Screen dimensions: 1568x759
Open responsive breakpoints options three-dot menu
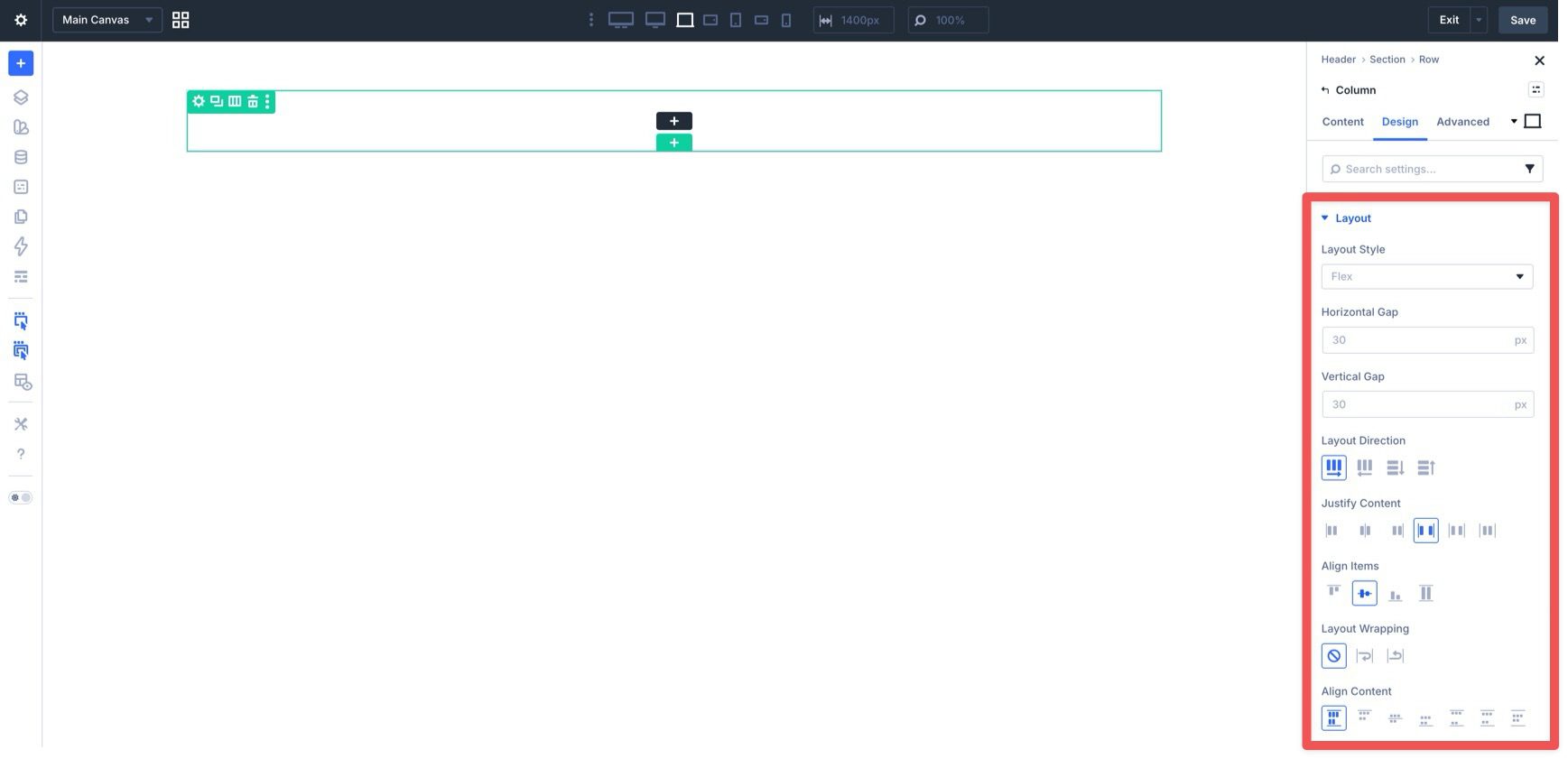pyautogui.click(x=591, y=20)
